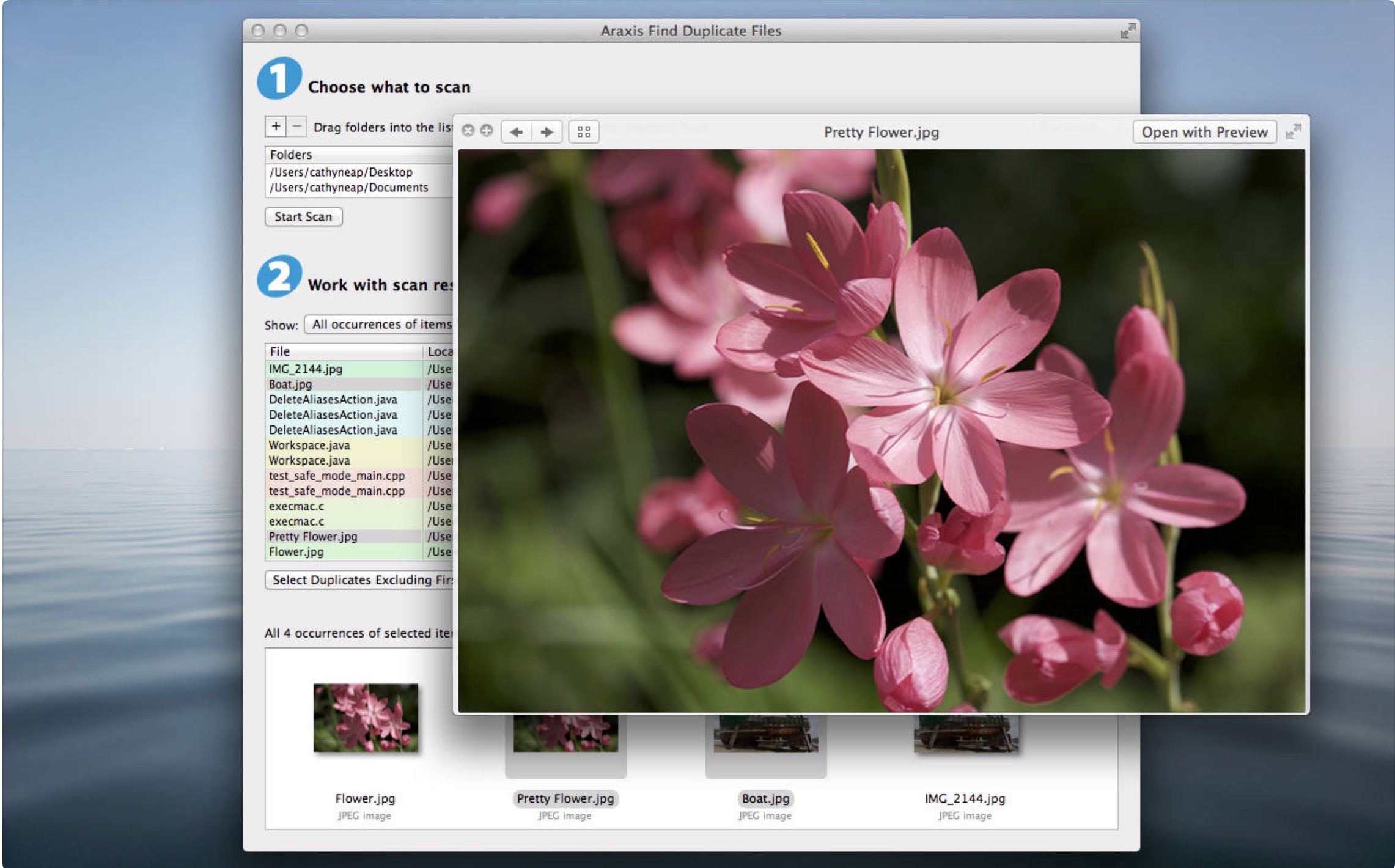Select the /Users/cathyneap/Desktop folder entry
This screenshot has height=868, width=1395.
coord(341,172)
